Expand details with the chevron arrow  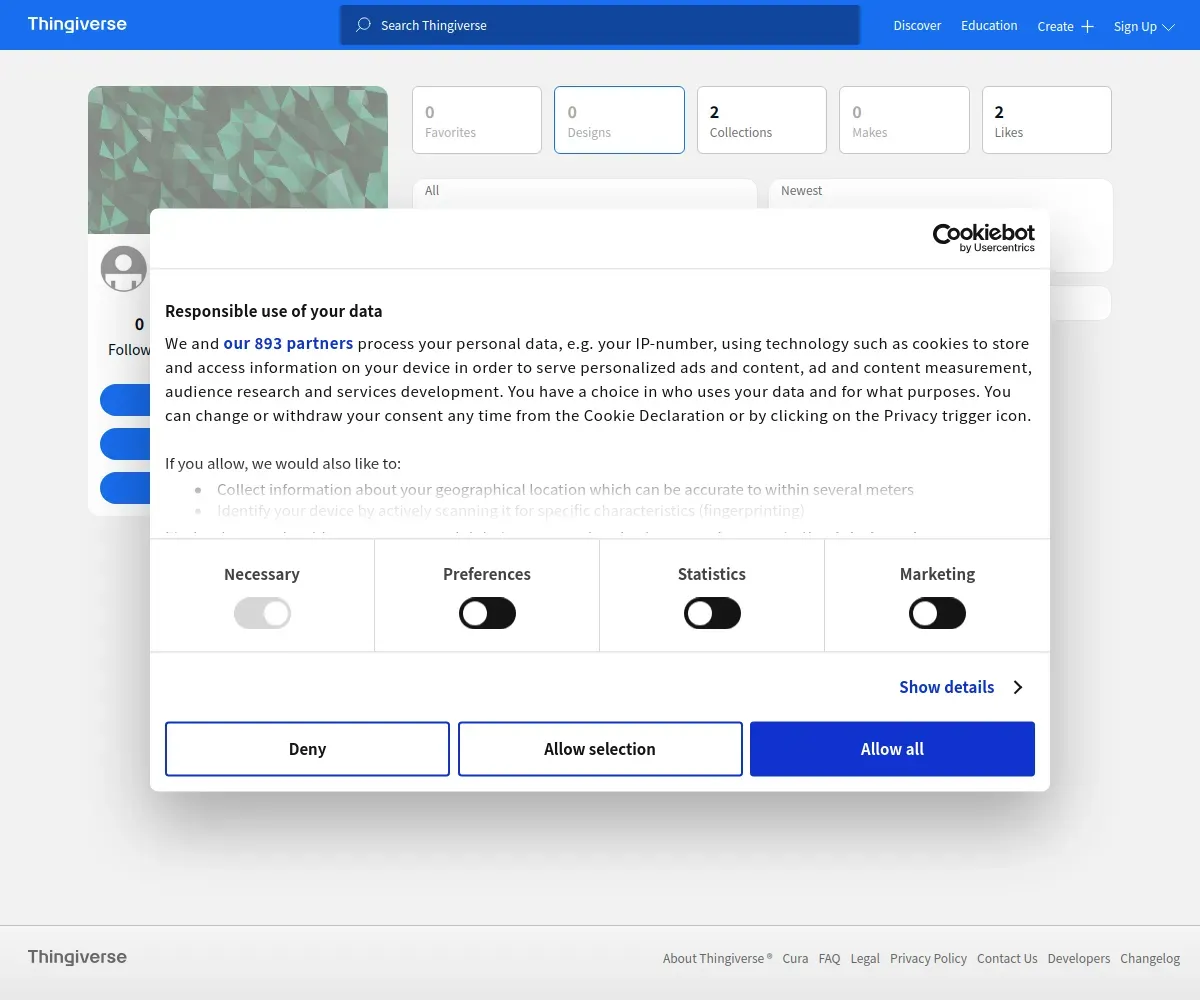(x=1018, y=687)
